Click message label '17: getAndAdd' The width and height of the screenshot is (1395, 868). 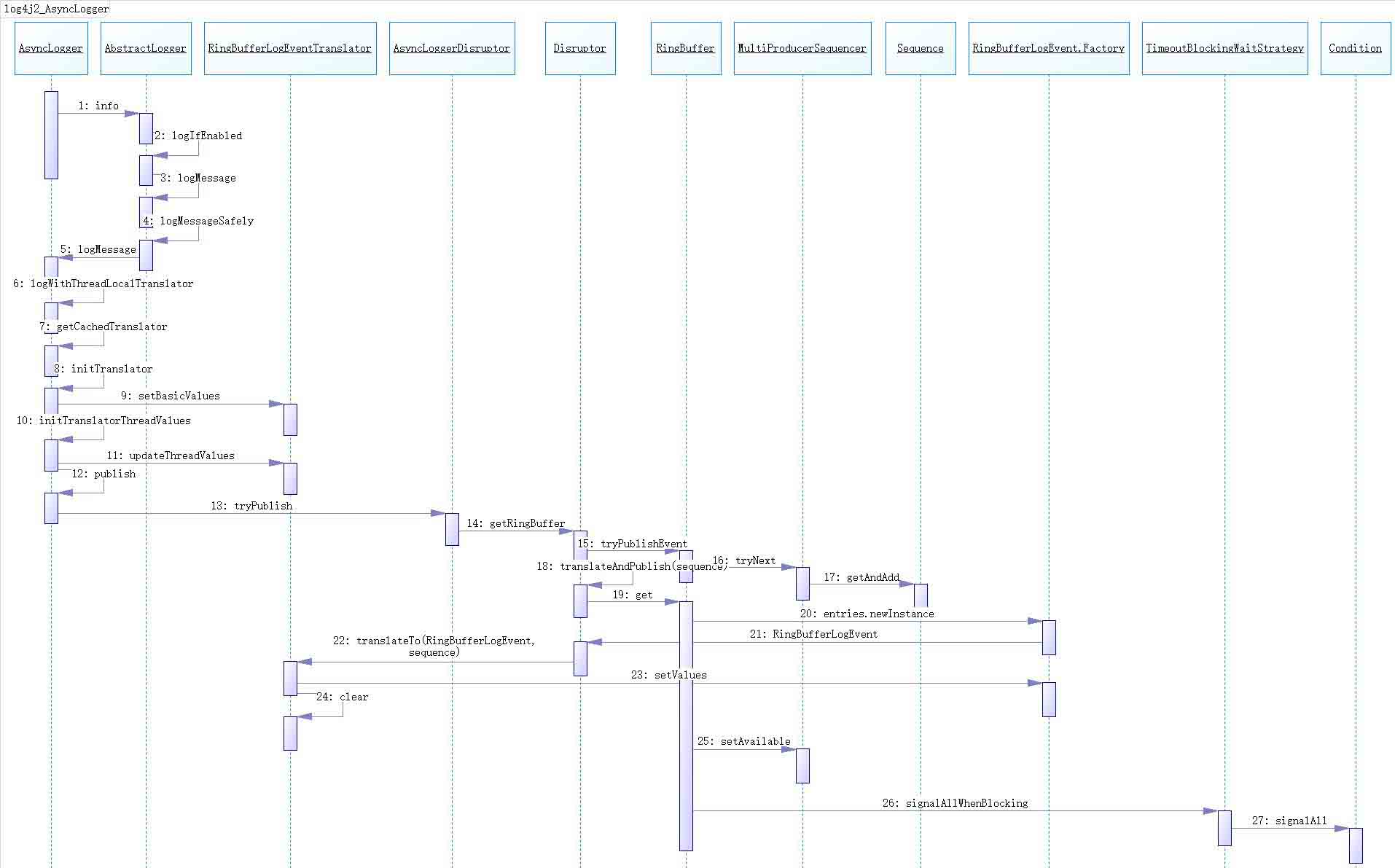point(861,577)
